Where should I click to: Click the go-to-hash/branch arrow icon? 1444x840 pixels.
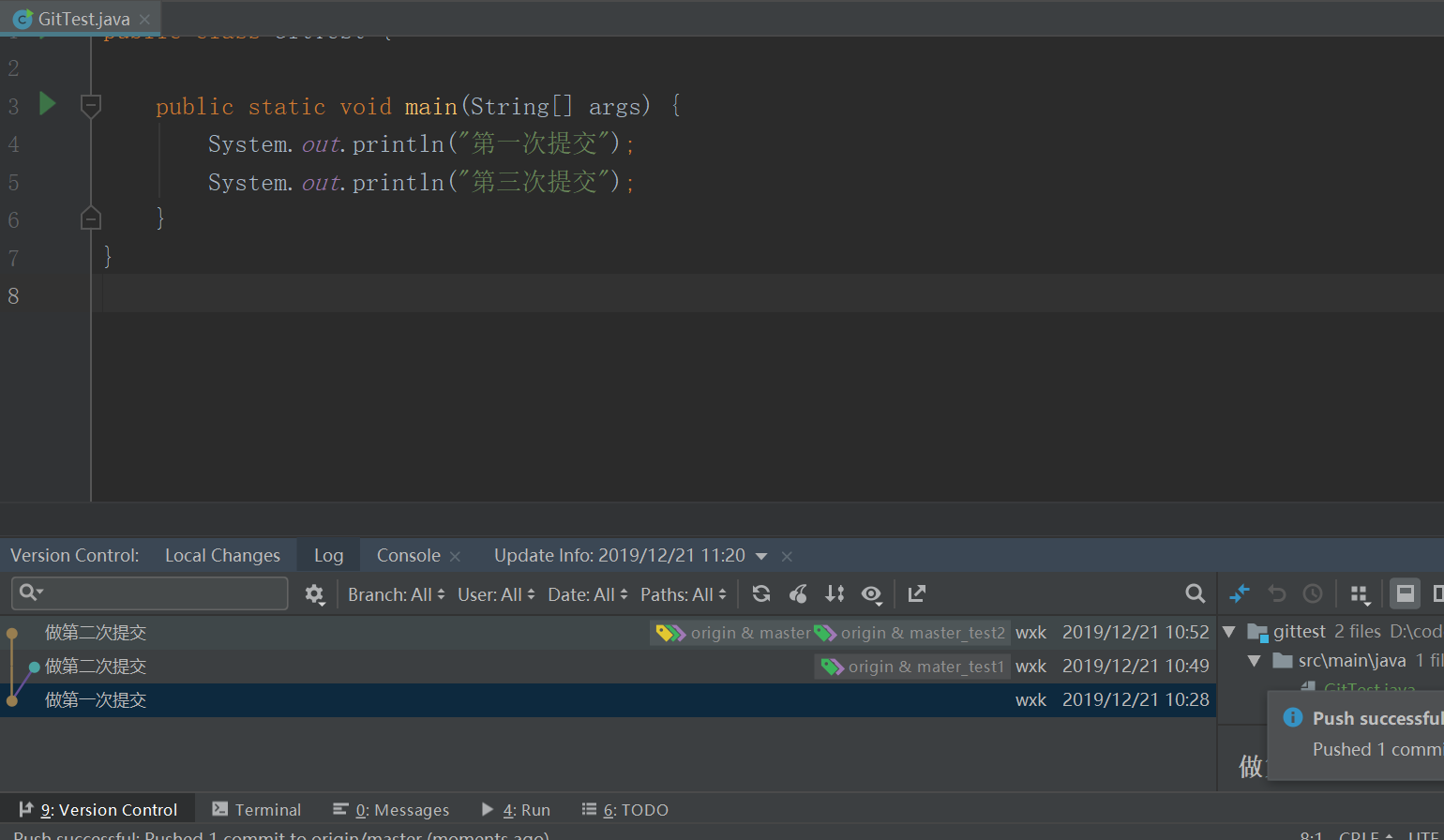click(x=917, y=593)
